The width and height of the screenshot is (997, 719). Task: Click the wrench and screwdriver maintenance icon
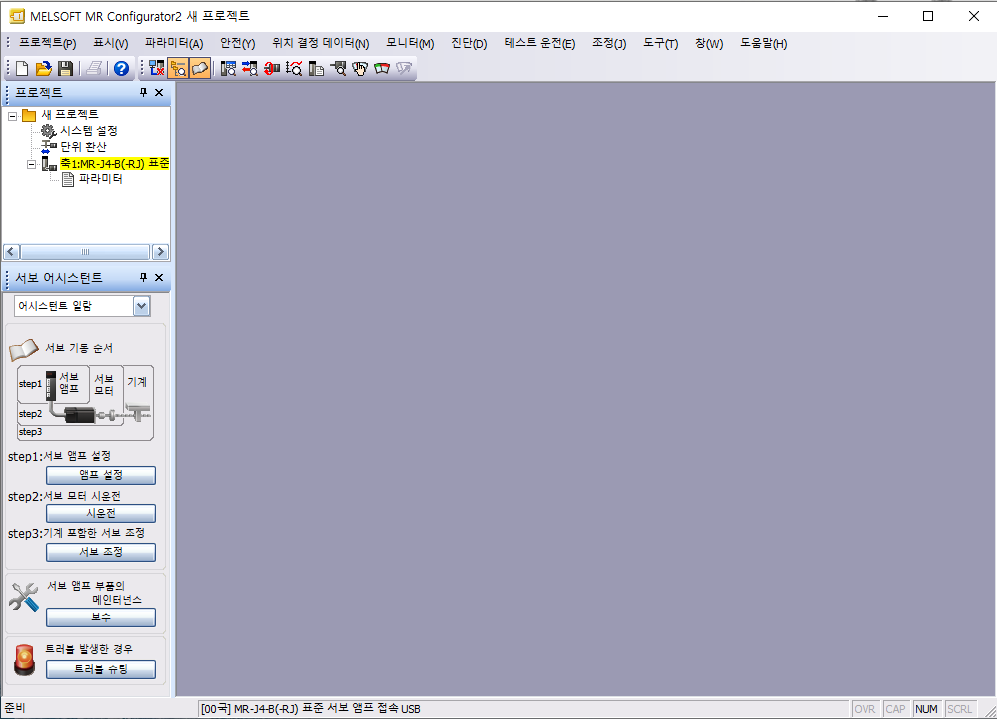tap(24, 597)
